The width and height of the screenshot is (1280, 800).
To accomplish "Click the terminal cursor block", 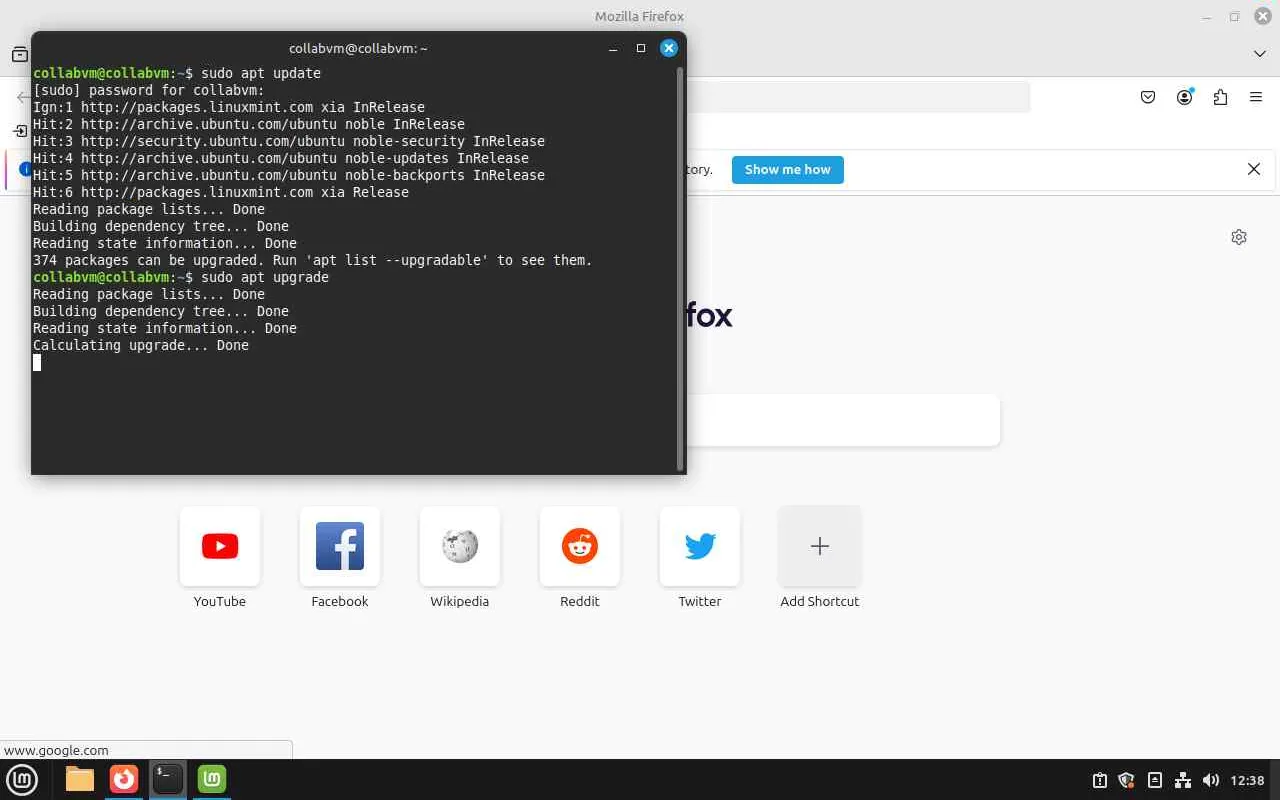I will coord(37,362).
